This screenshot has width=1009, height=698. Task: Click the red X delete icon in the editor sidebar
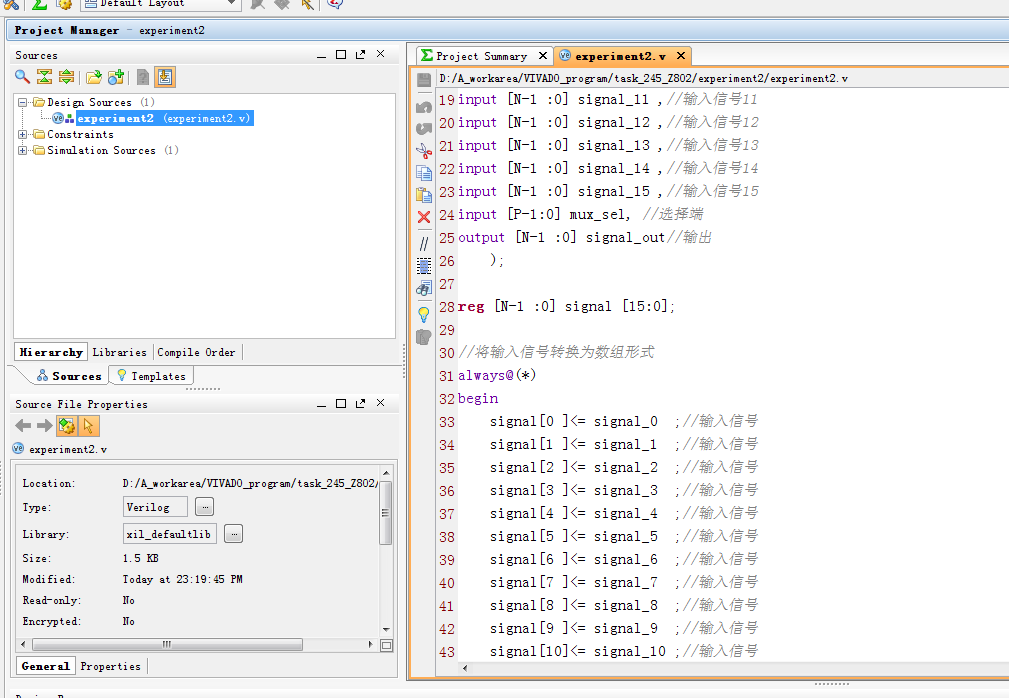point(423,217)
